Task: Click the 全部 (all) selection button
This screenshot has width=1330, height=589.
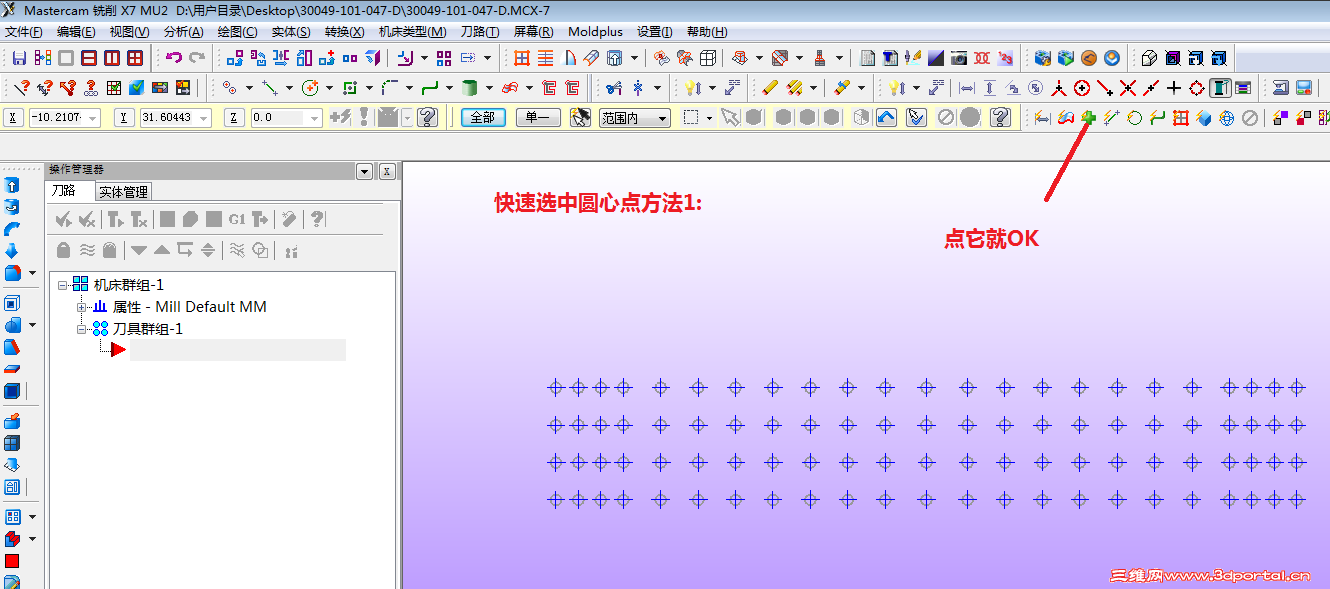Action: (x=483, y=118)
